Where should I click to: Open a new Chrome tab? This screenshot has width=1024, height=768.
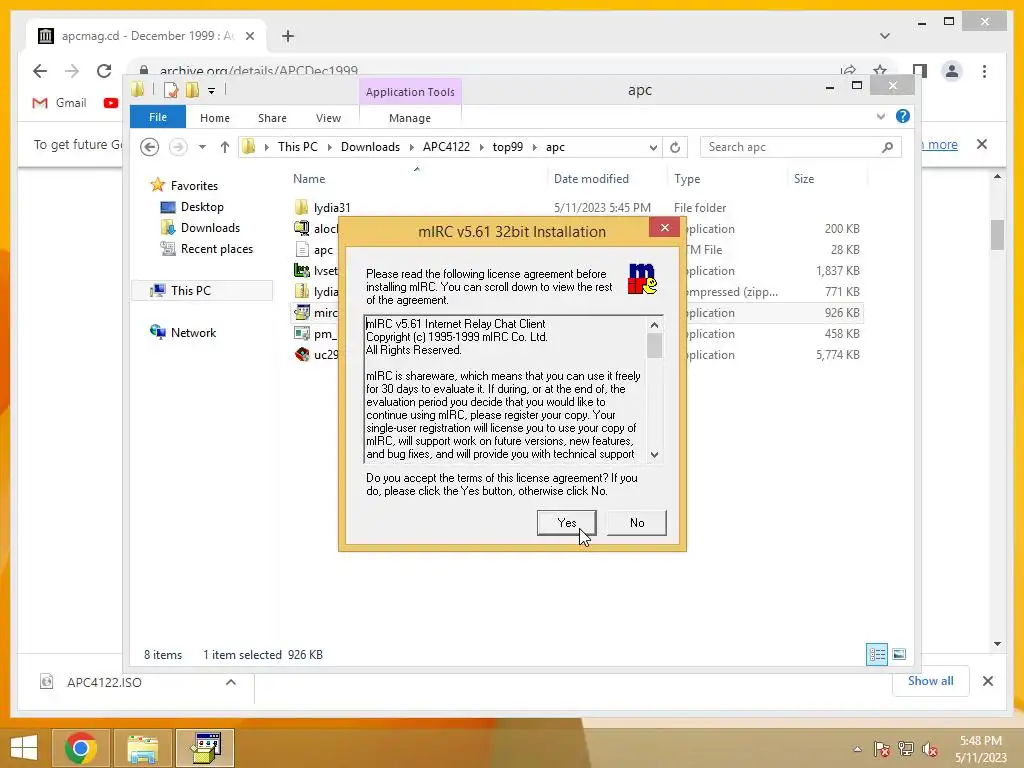[288, 36]
